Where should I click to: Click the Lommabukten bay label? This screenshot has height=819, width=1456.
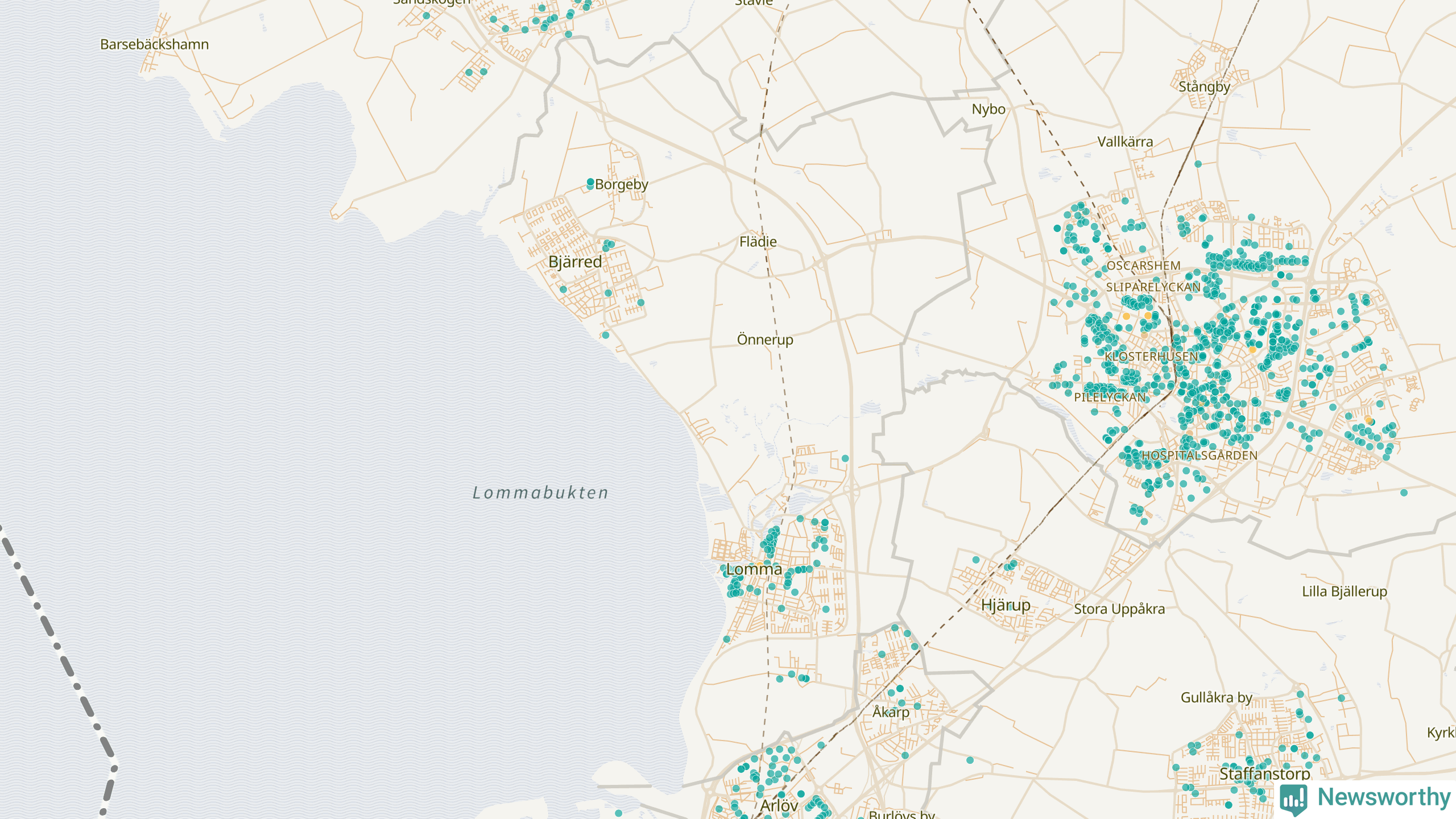click(540, 493)
